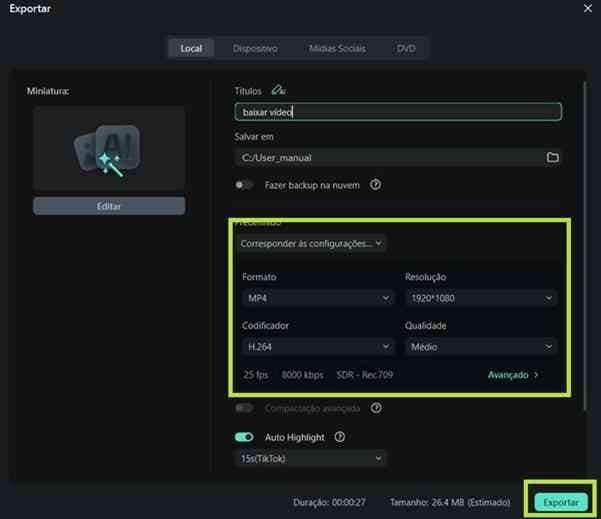Click the Compactação avançada label text
The image size is (601, 519).
pyautogui.click(x=312, y=408)
